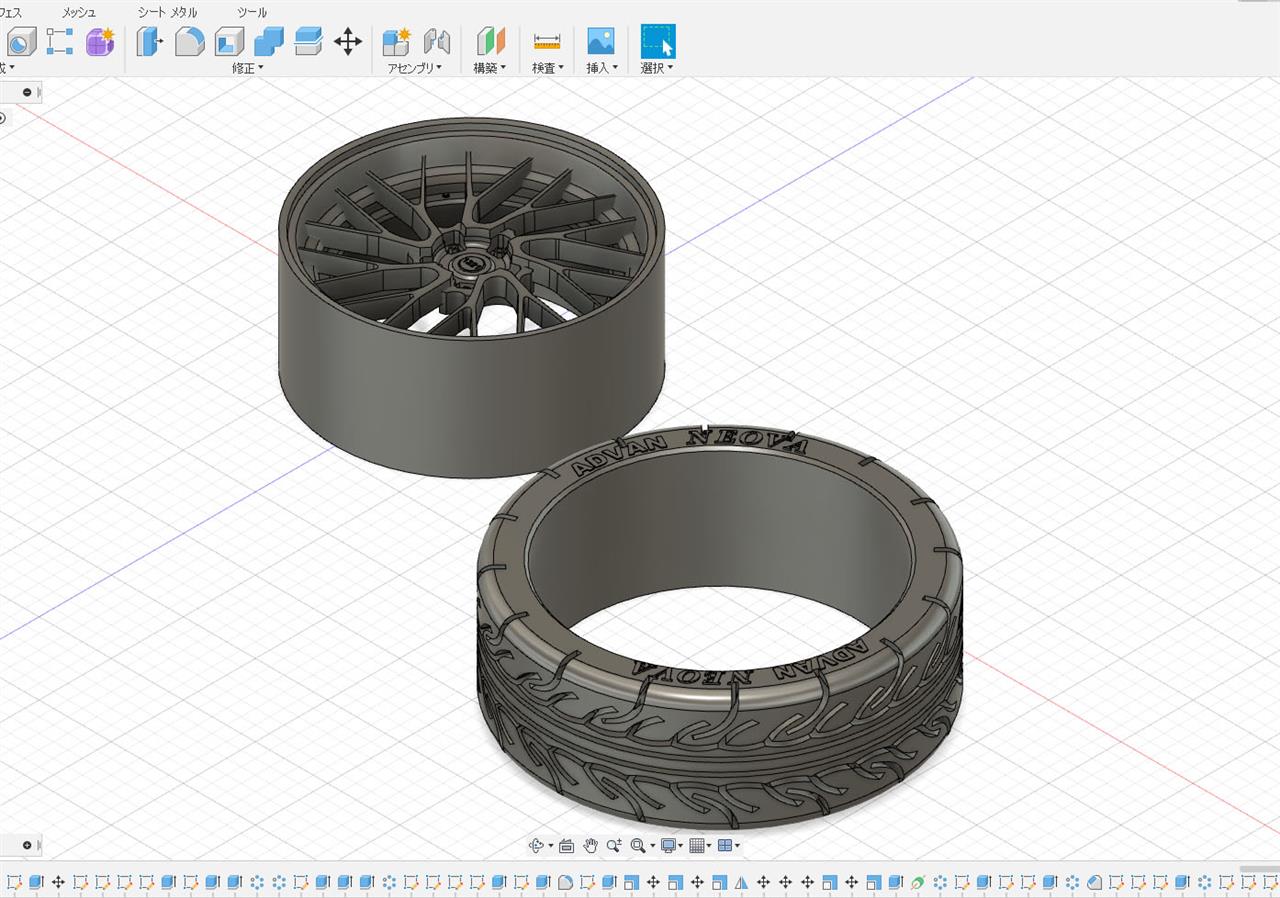
Task: Select the Measure ruler icon
Action: (x=547, y=42)
